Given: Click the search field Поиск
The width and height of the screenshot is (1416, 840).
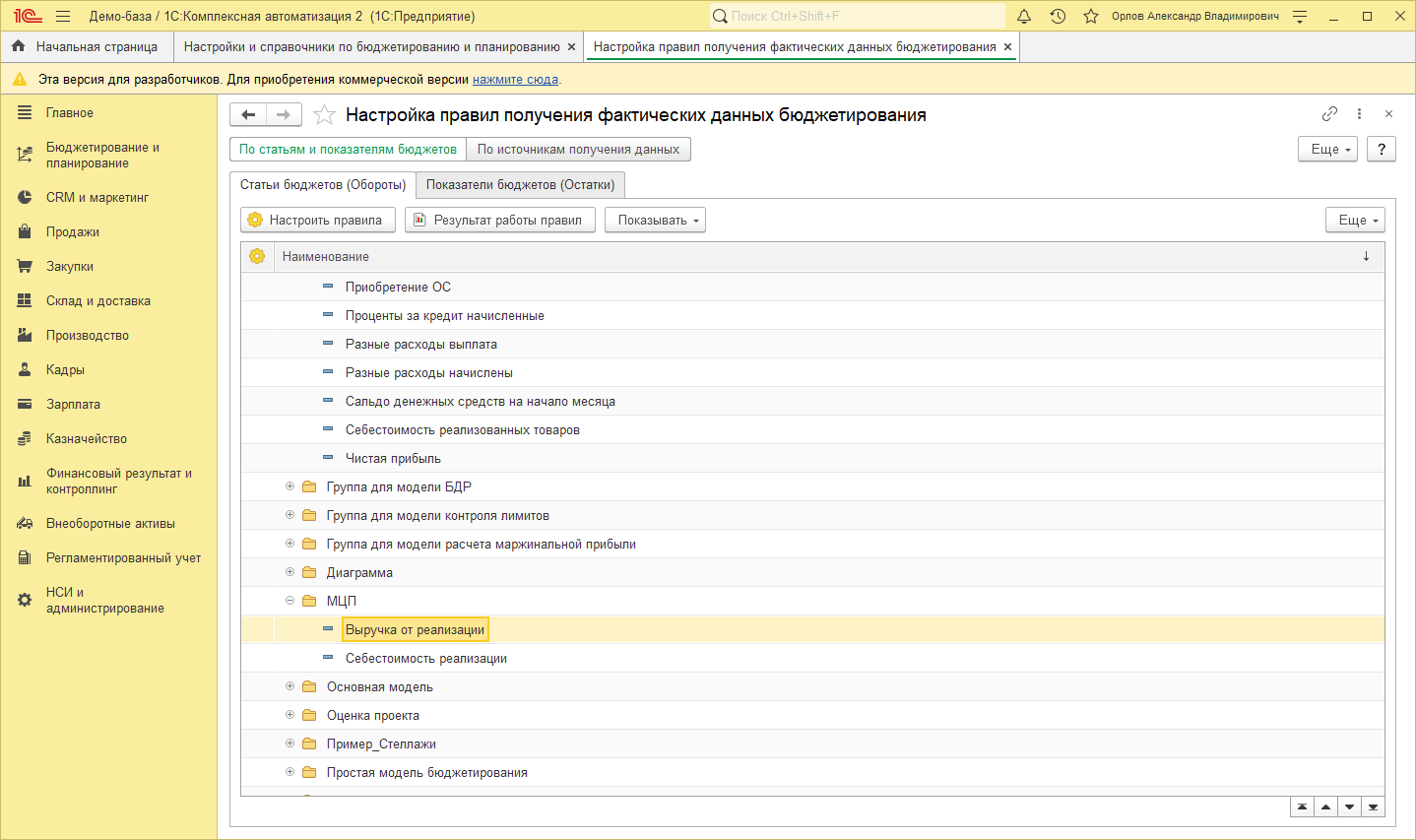Looking at the screenshot, I should [857, 16].
